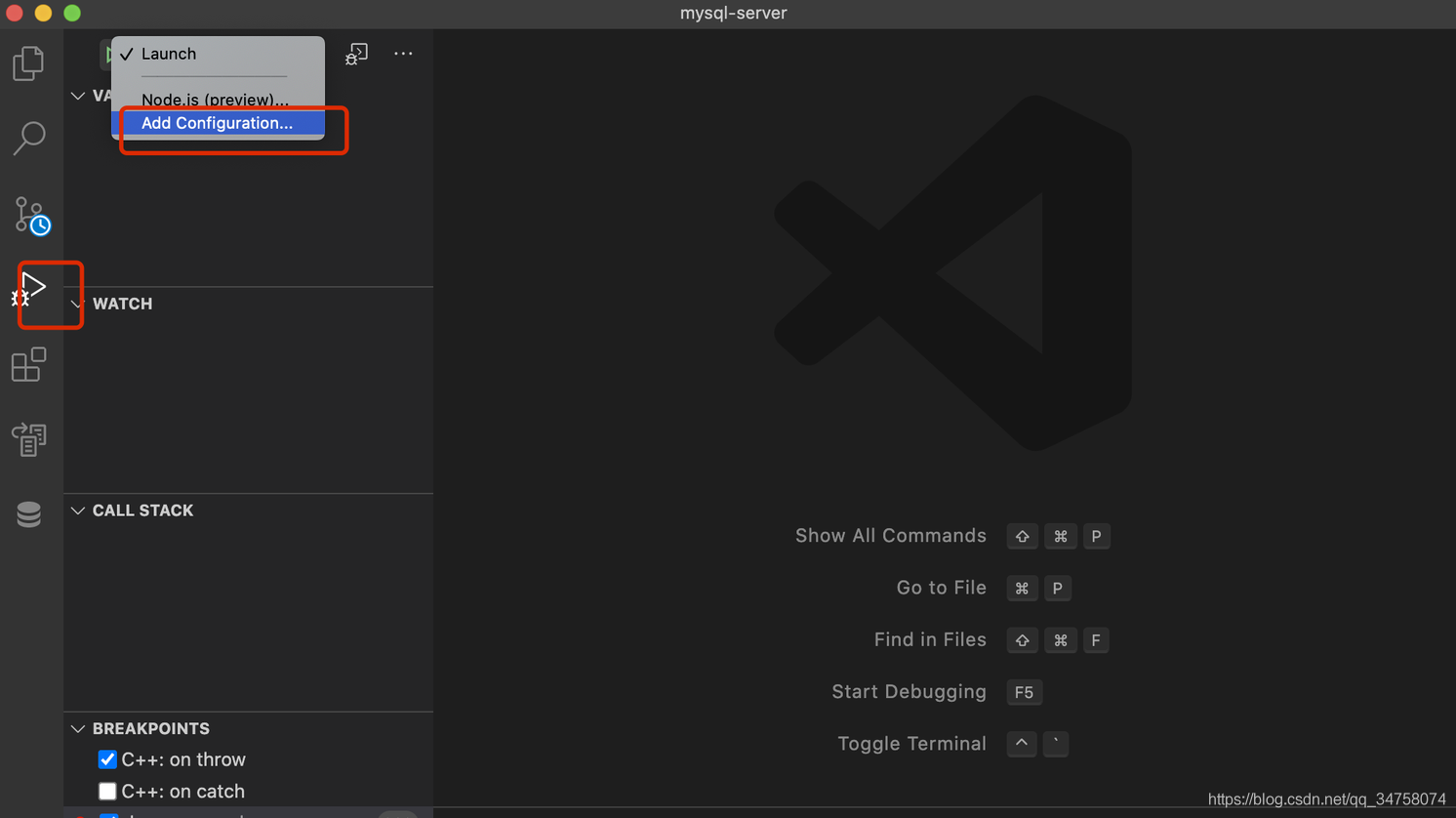Choose Add Configuration... from the dropdown
The height and width of the screenshot is (818, 1456).
coord(217,123)
